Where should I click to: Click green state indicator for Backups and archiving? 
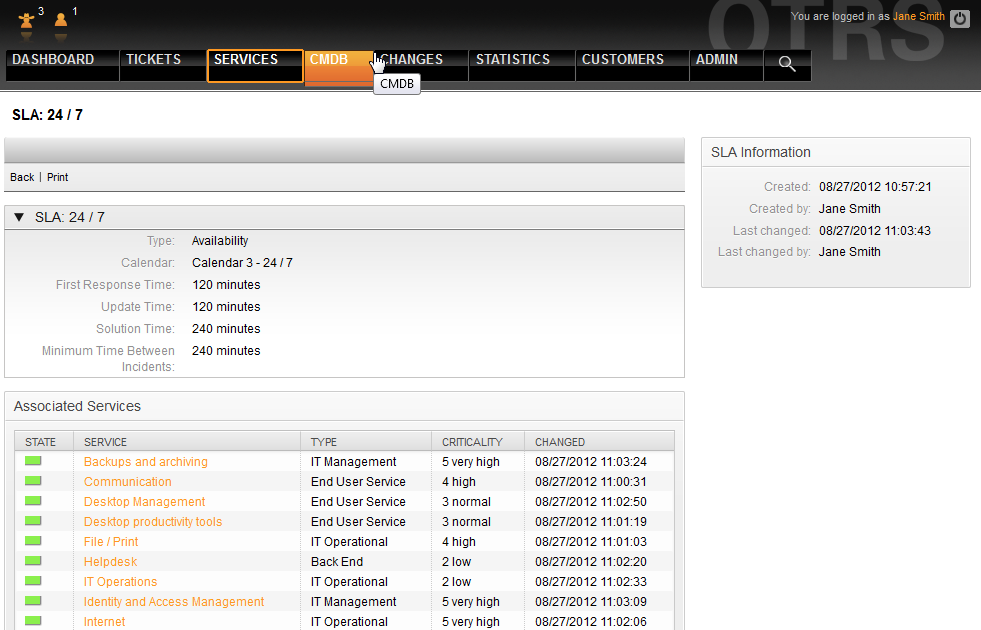click(x=33, y=461)
